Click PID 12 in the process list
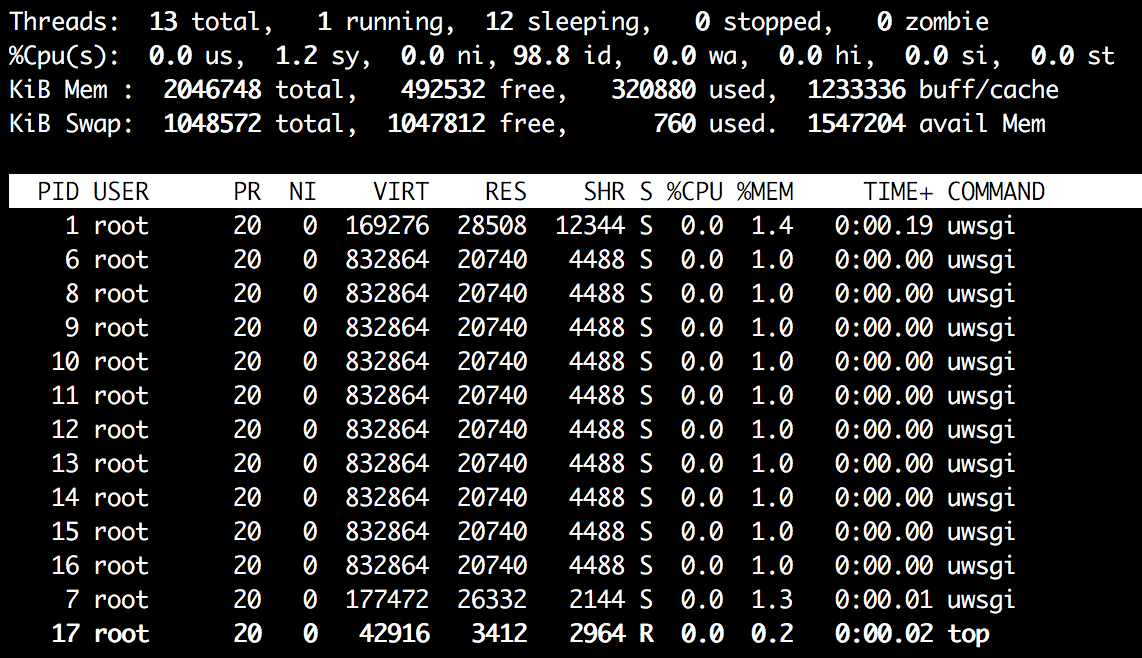 pyautogui.click(x=65, y=429)
